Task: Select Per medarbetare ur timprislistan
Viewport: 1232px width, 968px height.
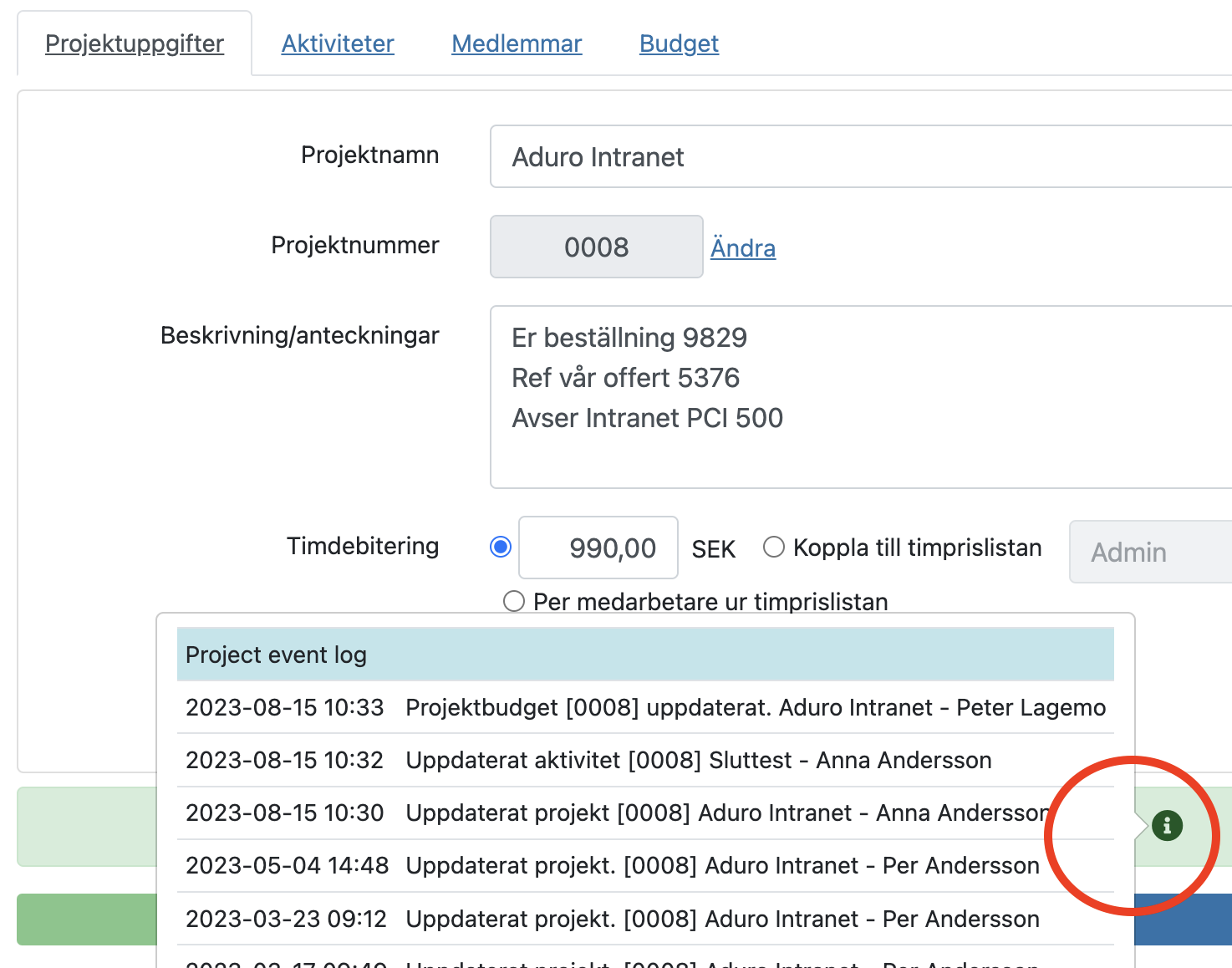Action: click(513, 601)
